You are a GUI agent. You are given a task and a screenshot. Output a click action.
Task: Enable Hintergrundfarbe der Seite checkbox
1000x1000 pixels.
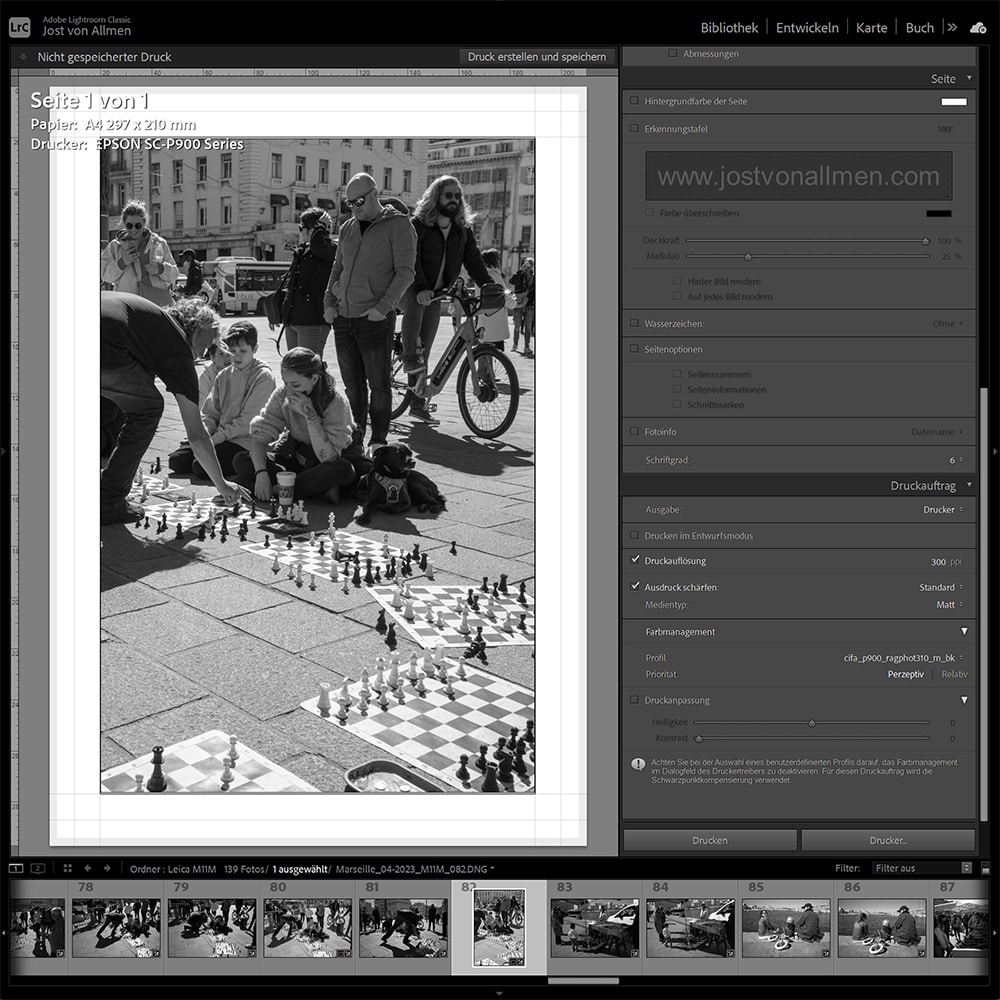pyautogui.click(x=634, y=101)
